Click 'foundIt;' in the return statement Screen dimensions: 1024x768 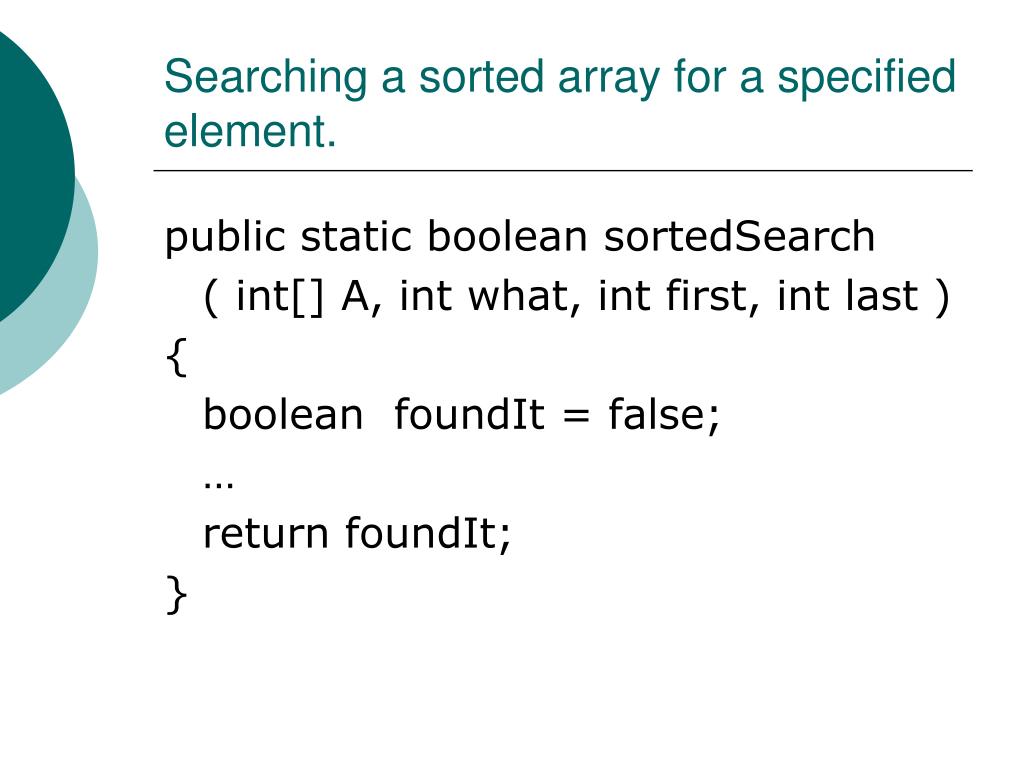coord(428,534)
